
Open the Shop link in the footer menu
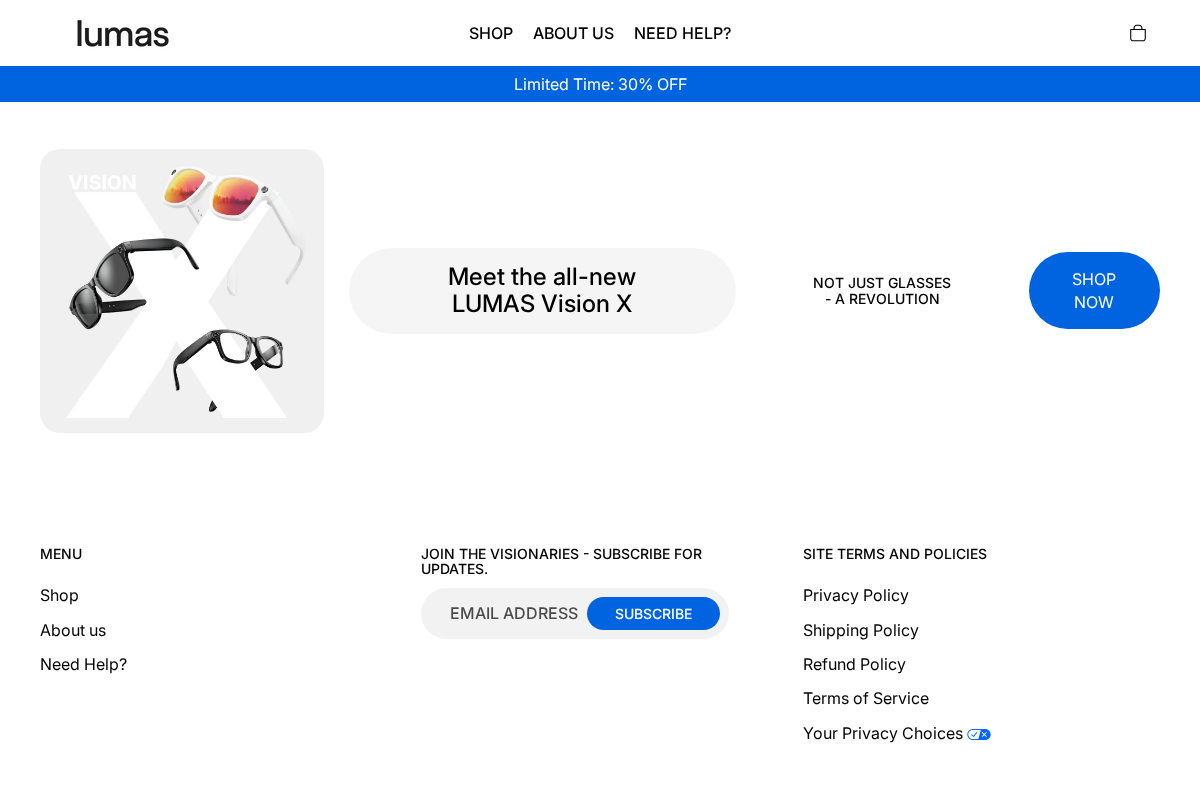point(59,595)
